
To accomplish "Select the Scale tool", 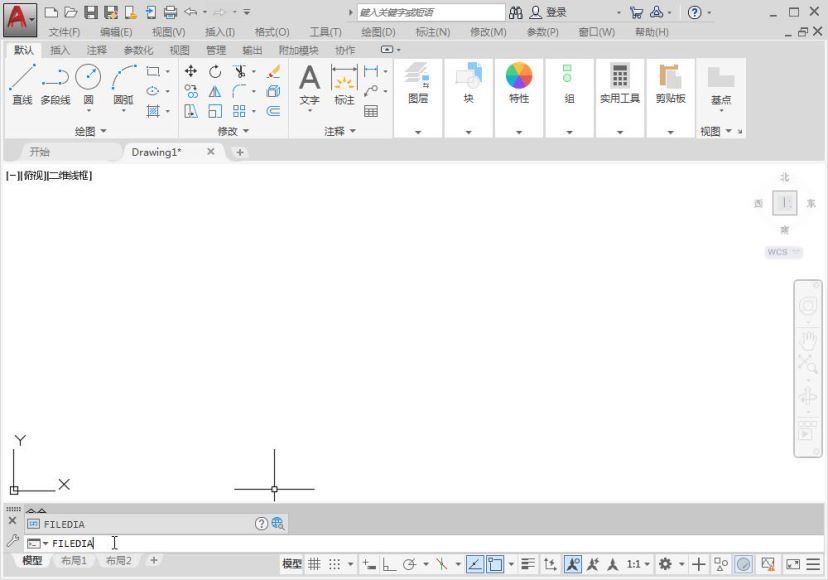I will click(215, 111).
